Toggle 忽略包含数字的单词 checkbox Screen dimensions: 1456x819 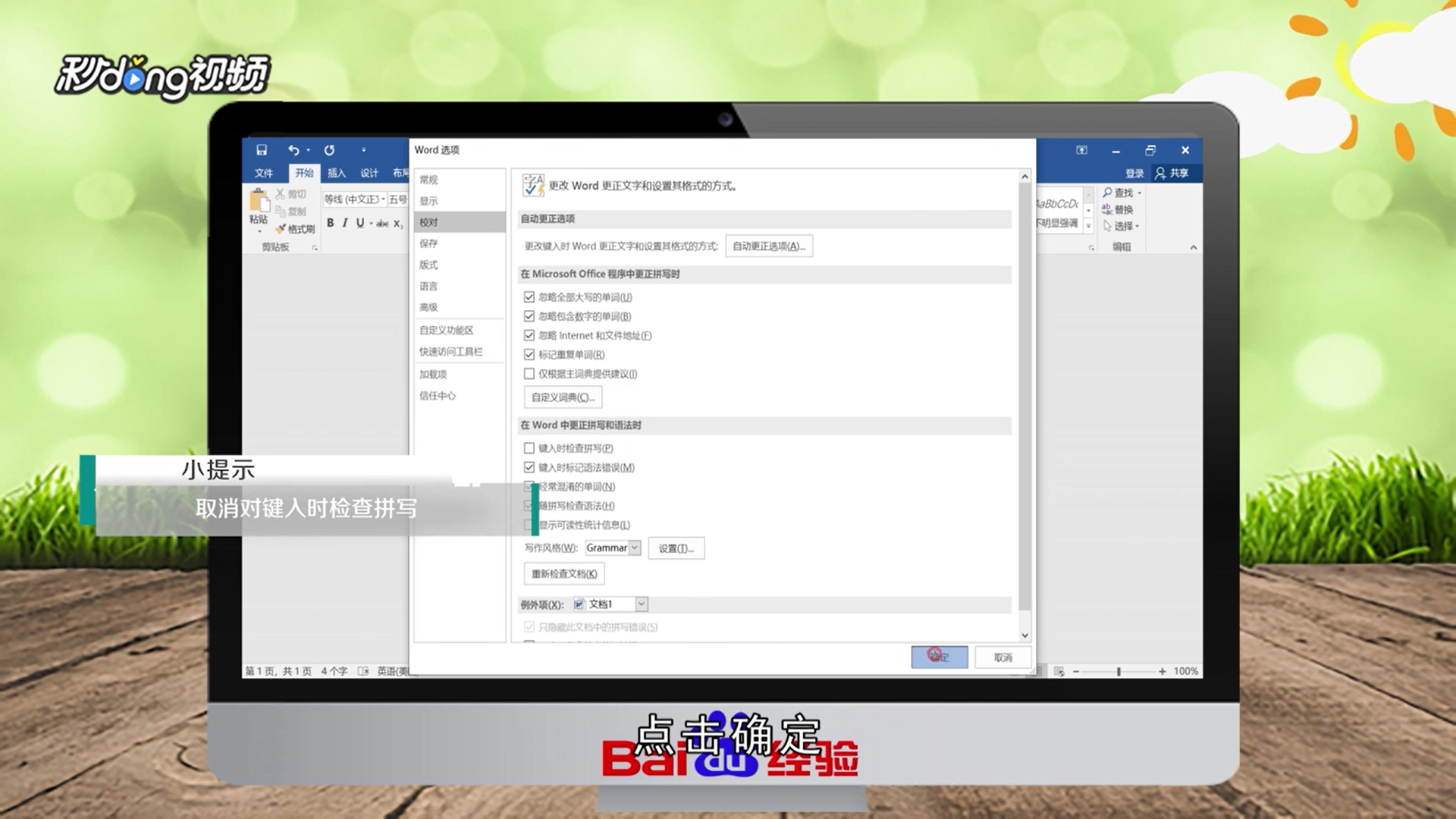529,316
